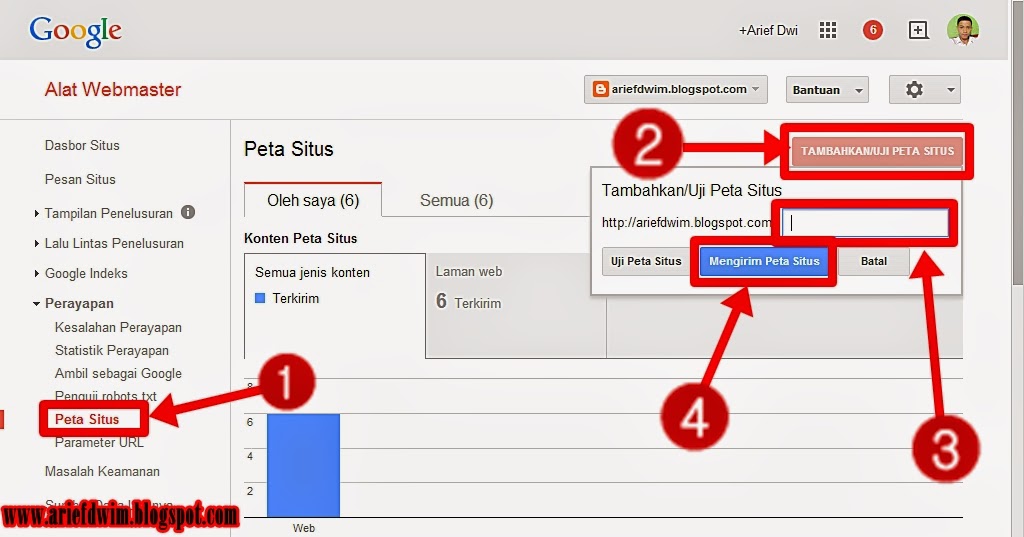This screenshot has width=1024, height=537.
Task: Click the Mengirim Peta Situs button
Action: [x=764, y=261]
